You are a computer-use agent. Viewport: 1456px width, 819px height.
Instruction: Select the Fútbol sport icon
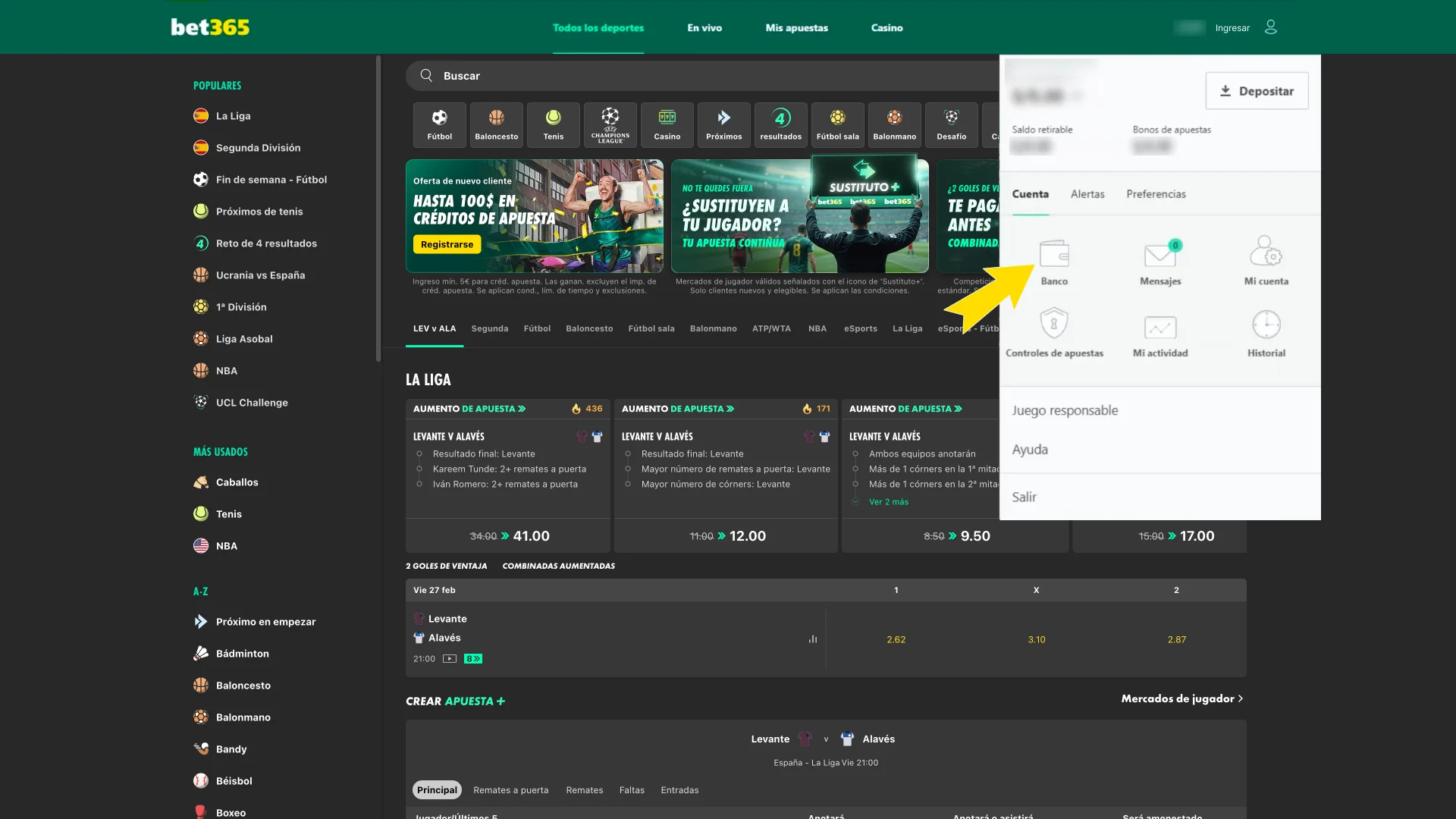click(x=439, y=124)
